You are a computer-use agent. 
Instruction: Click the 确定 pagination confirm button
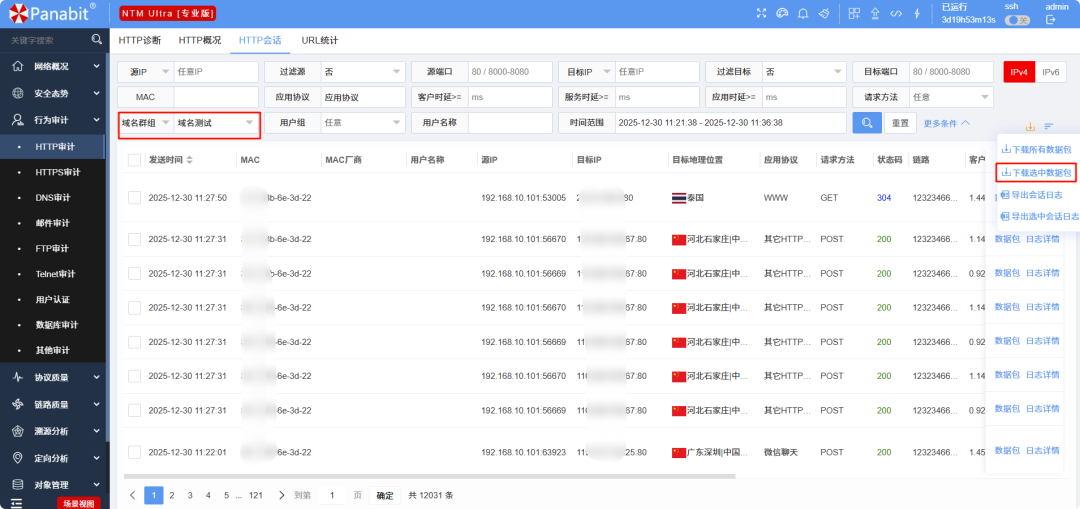385,495
